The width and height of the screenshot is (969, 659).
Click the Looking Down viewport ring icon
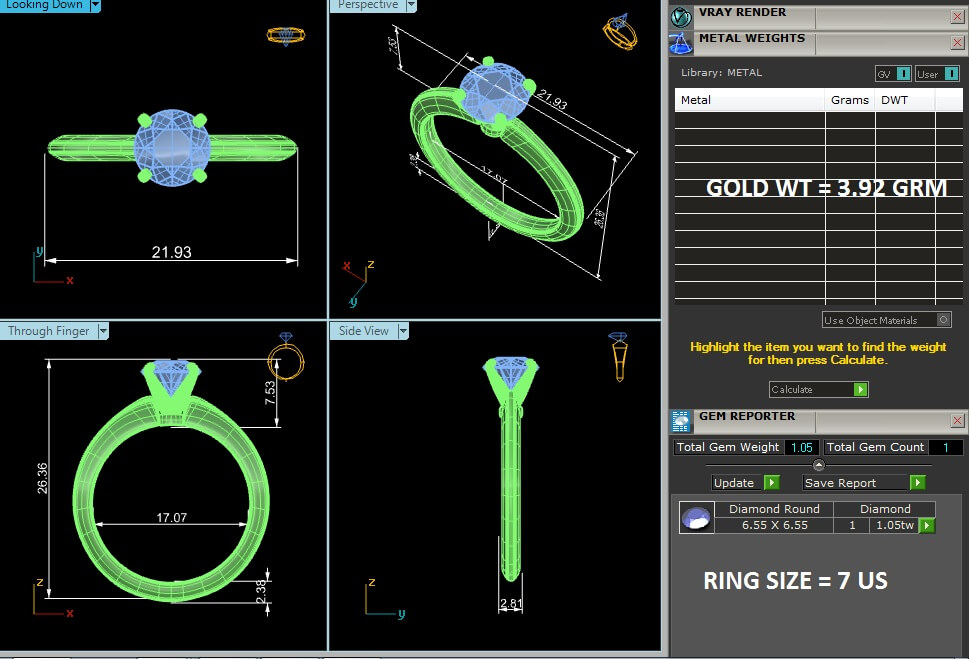(285, 36)
